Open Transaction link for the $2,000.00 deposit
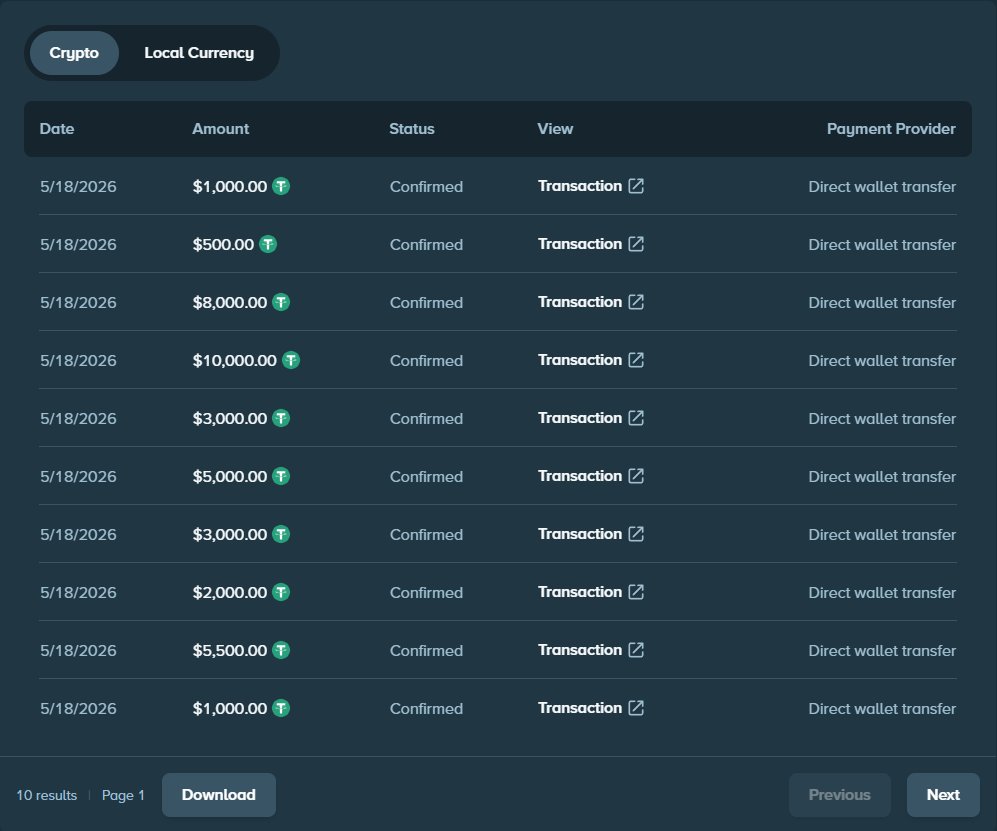 [x=591, y=592]
